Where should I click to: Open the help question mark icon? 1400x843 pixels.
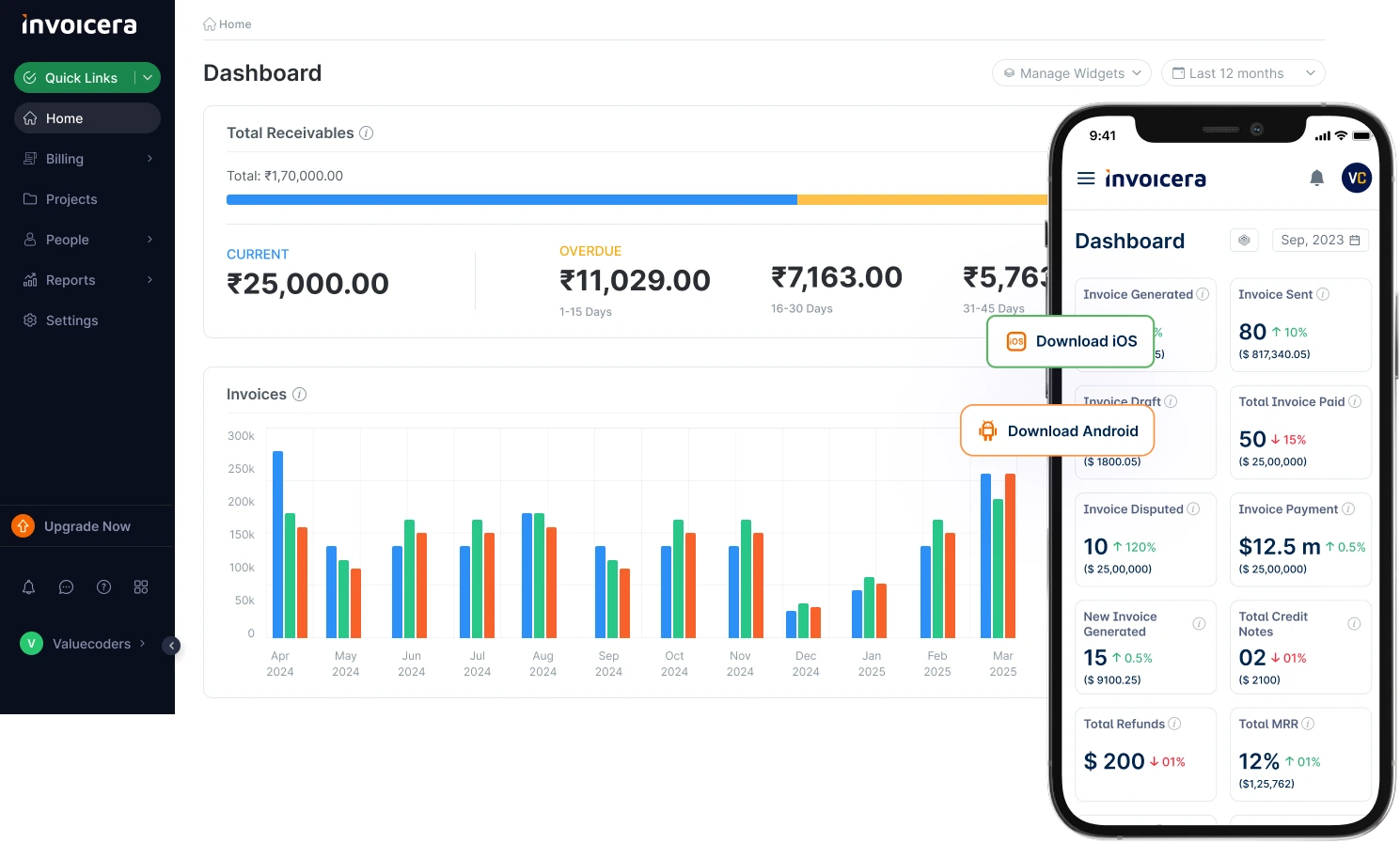coord(104,587)
